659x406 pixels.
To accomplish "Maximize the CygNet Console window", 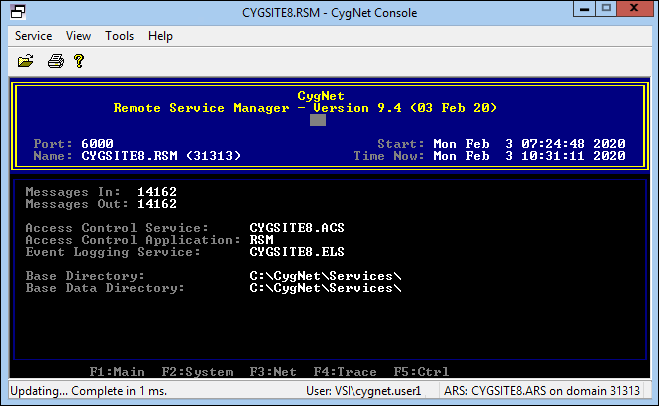I will tap(606, 9).
